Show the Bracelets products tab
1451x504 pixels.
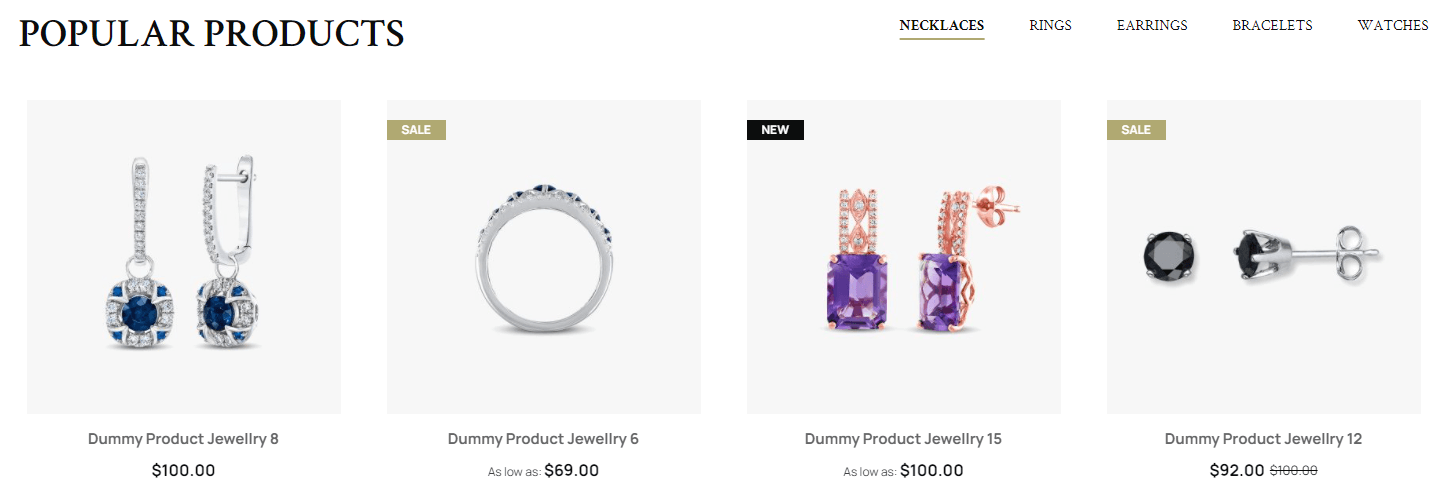coord(1272,26)
